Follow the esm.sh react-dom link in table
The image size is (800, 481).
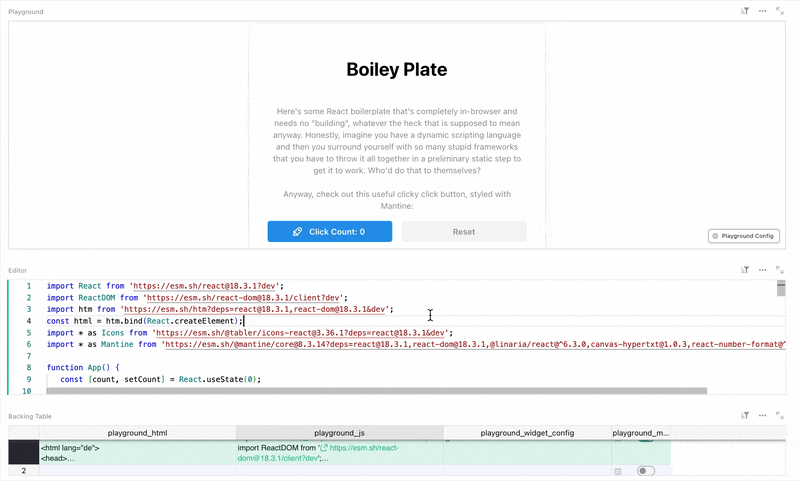[x=363, y=448]
